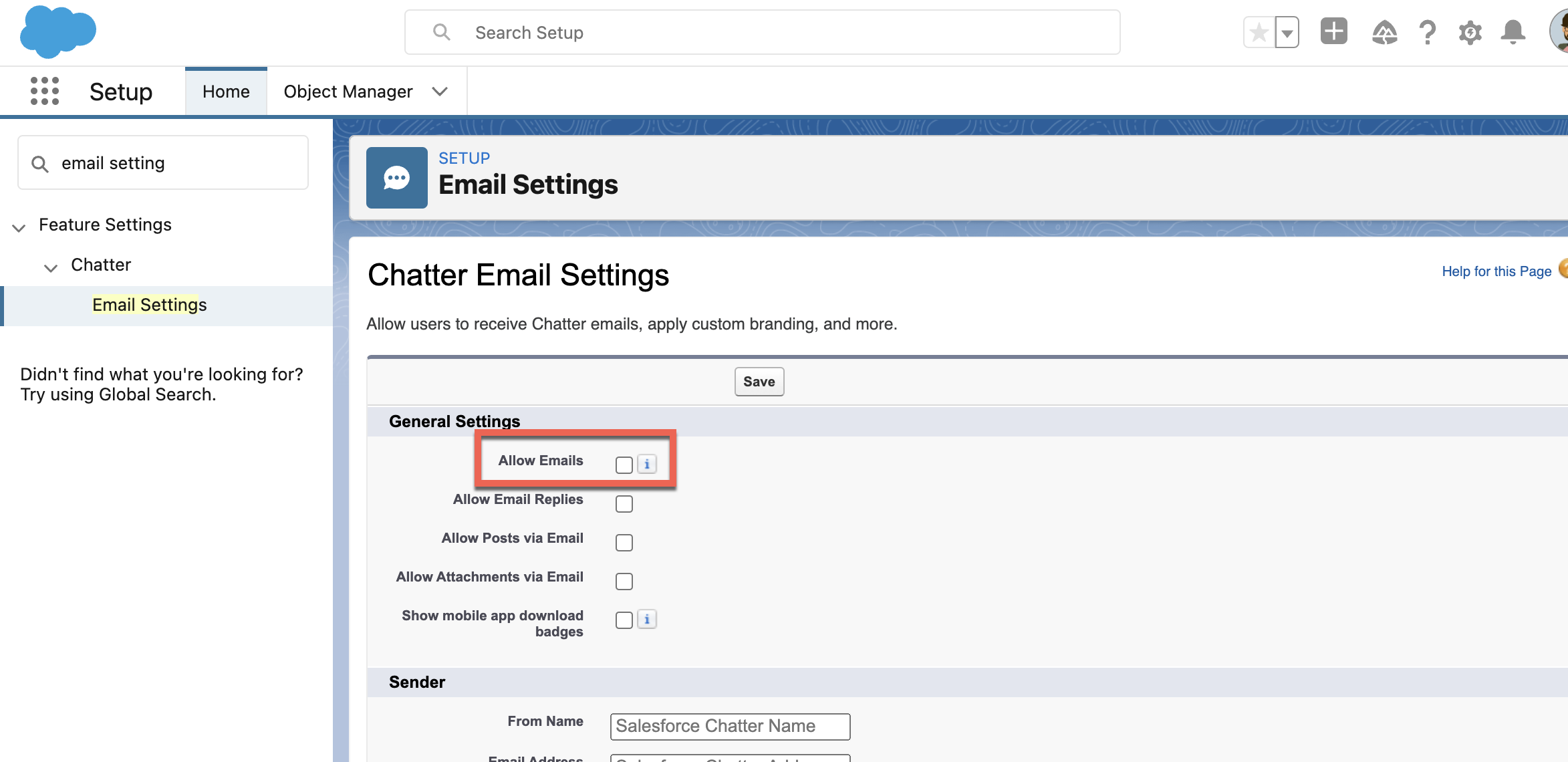
Task: Click the General Settings section header
Action: tap(454, 421)
